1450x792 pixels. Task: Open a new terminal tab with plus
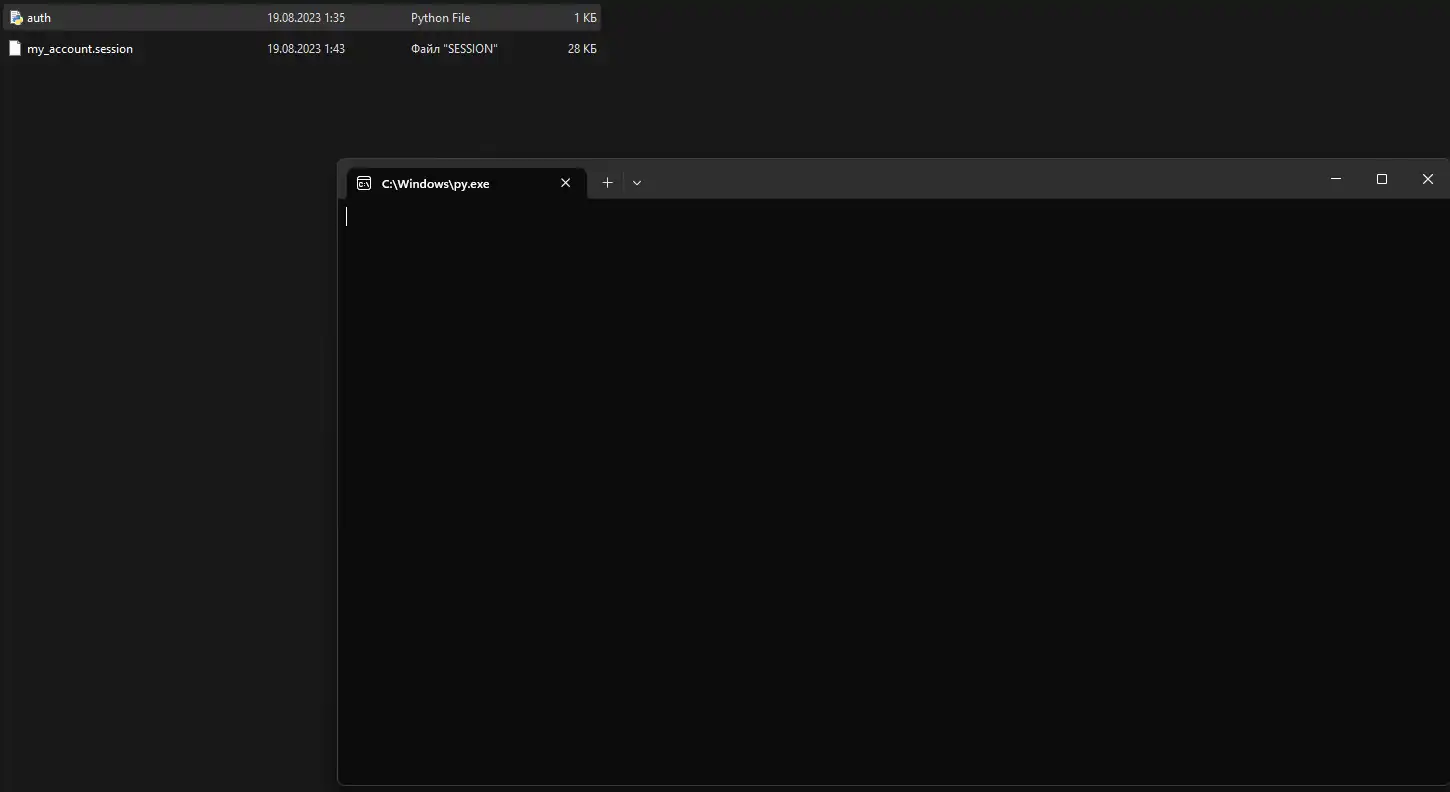tap(607, 182)
